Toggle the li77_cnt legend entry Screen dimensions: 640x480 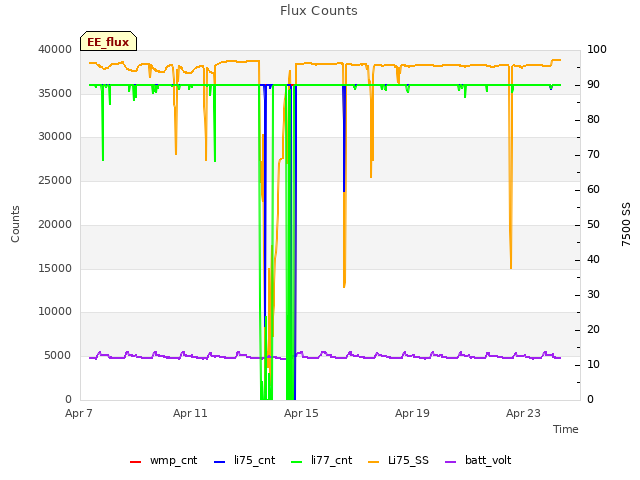pos(322,460)
